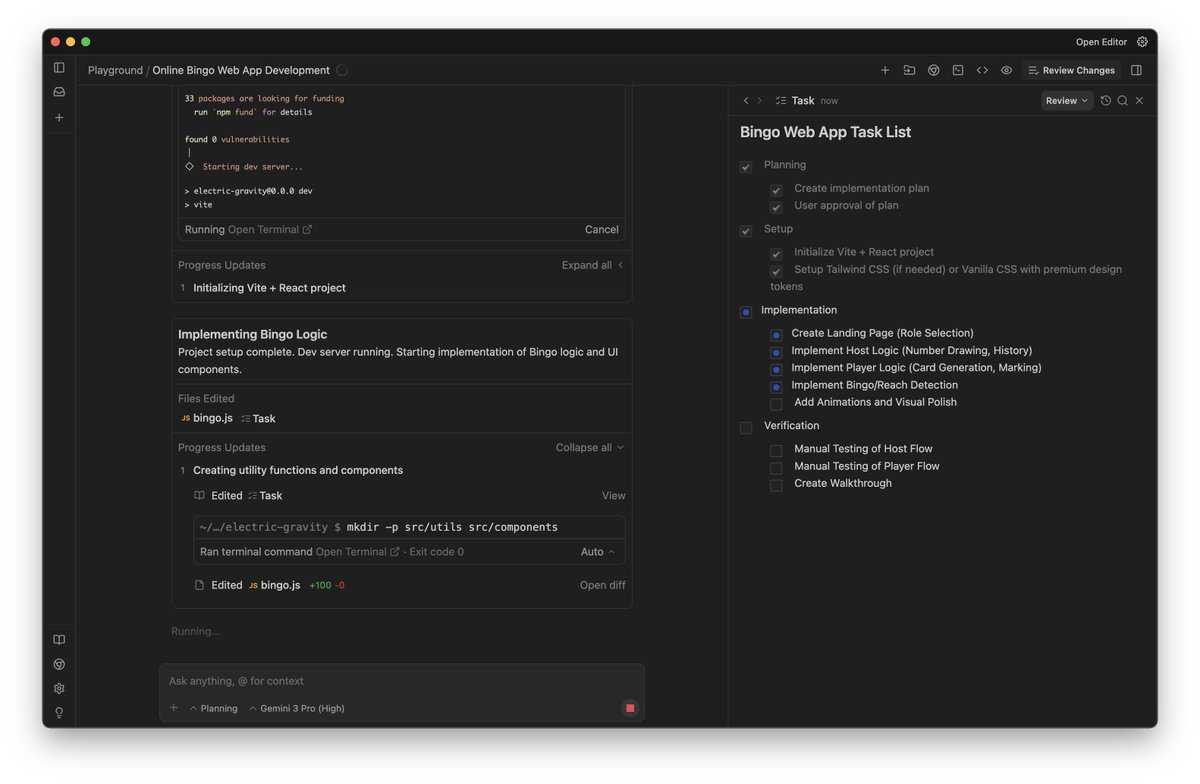Click the history icon next to Review dropdown

tap(1105, 100)
